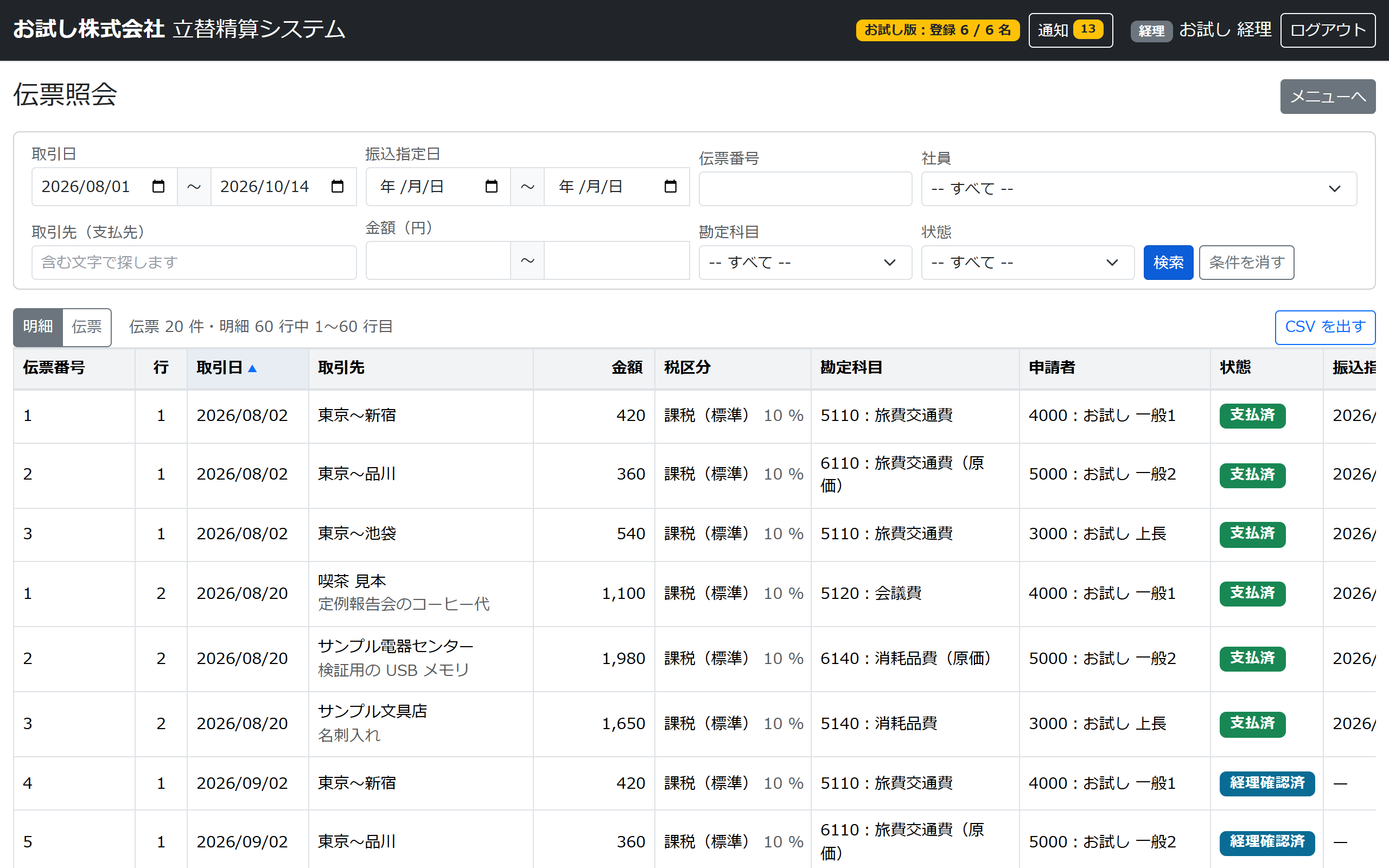Click the お試し版：登録 6 / 6 名 badge
Screen dimensions: 1389x868
pyautogui.click(x=937, y=30)
